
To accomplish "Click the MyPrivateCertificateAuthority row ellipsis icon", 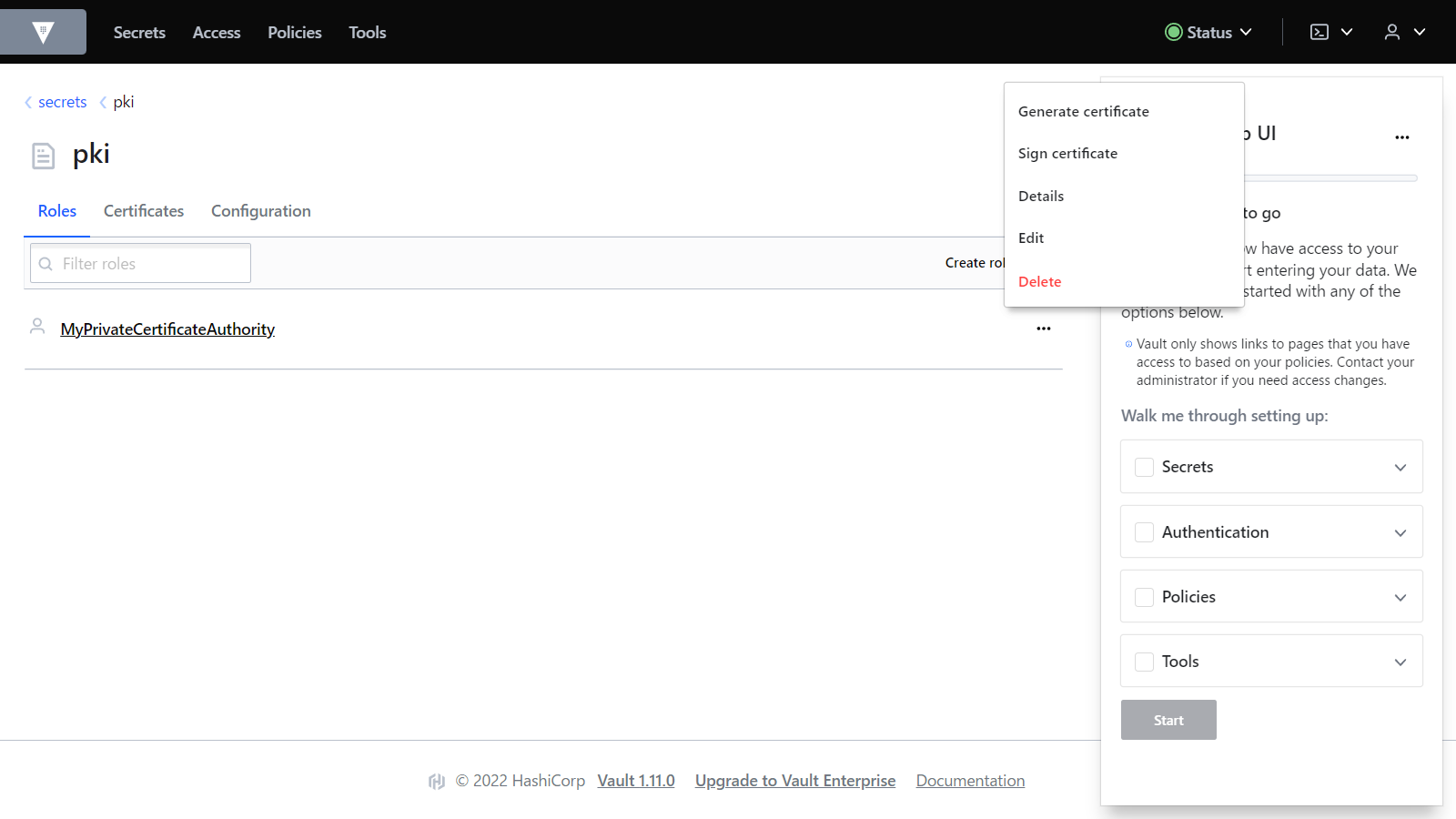I will pos(1043,329).
